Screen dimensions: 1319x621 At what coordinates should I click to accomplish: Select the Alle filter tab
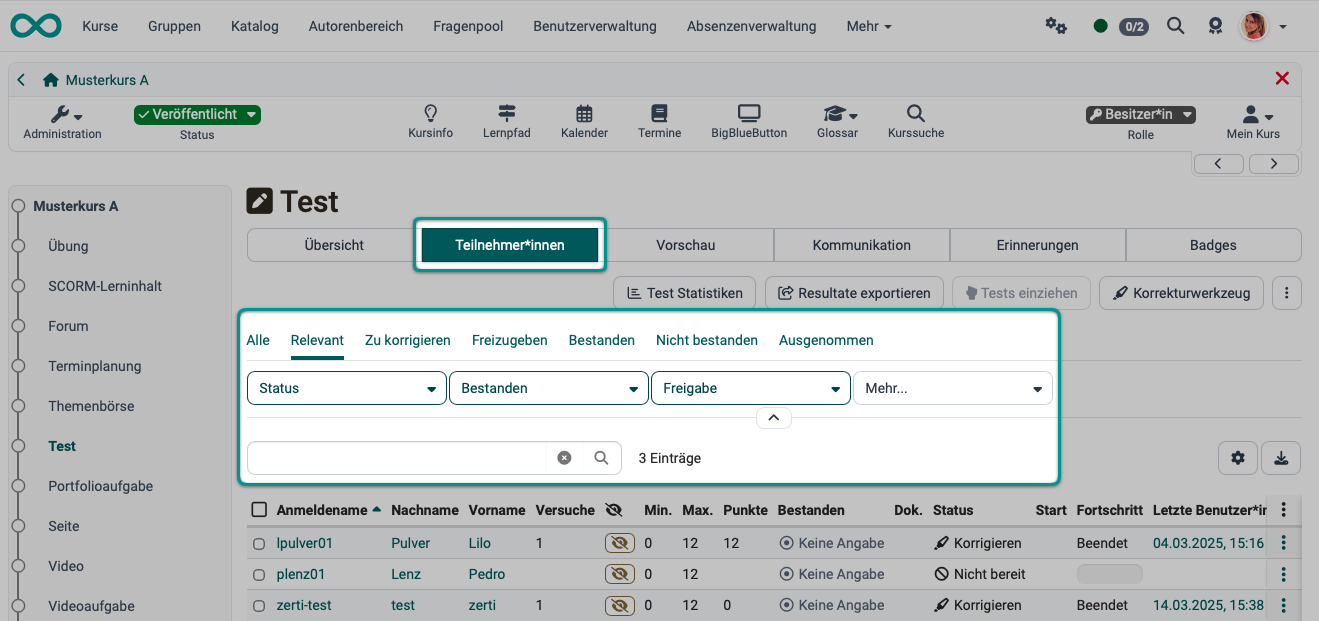tap(258, 341)
